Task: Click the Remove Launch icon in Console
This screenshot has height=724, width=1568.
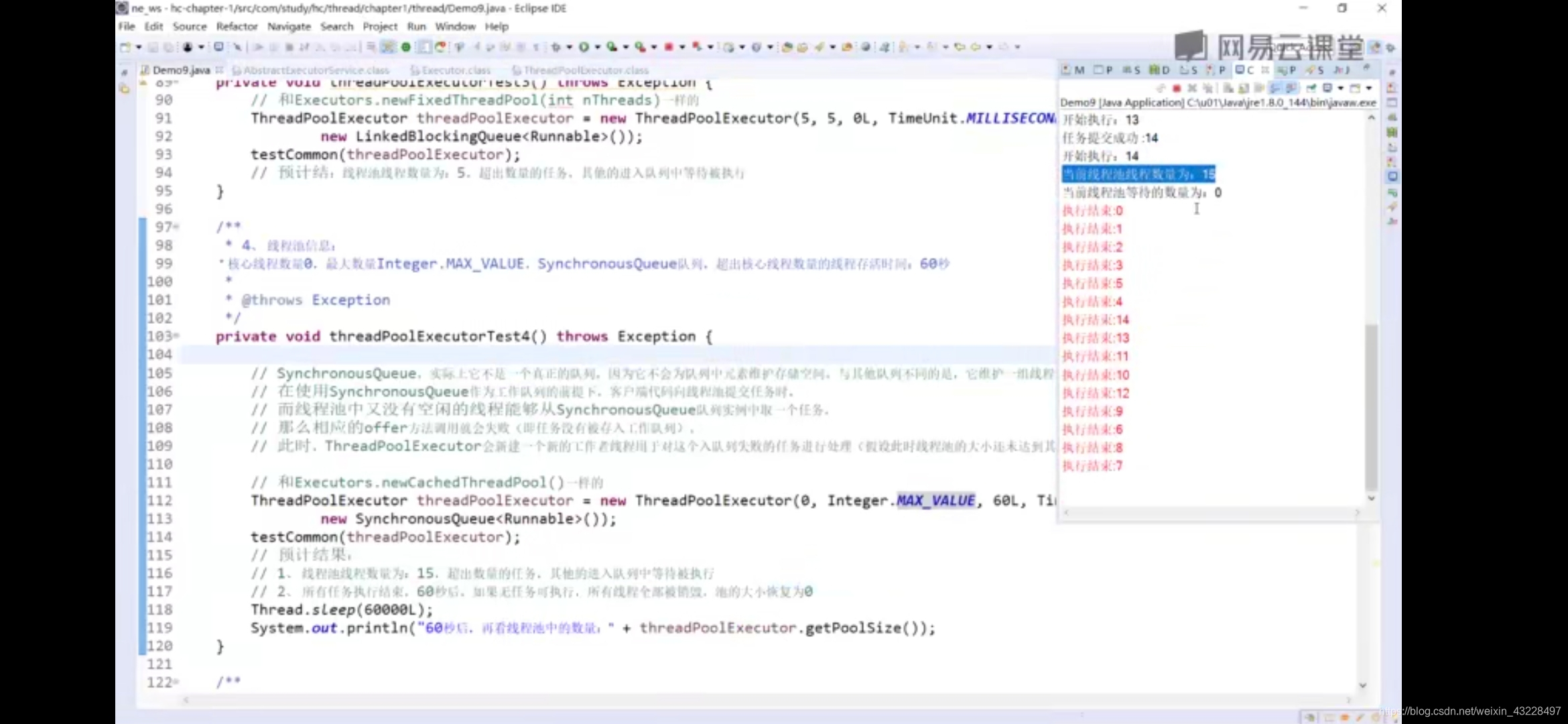Action: click(1192, 88)
